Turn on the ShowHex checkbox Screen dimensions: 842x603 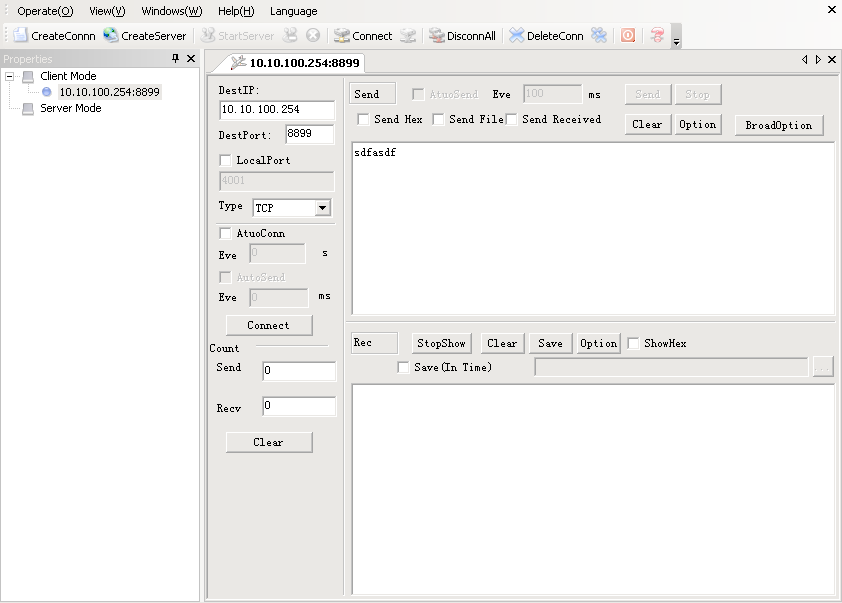[633, 343]
